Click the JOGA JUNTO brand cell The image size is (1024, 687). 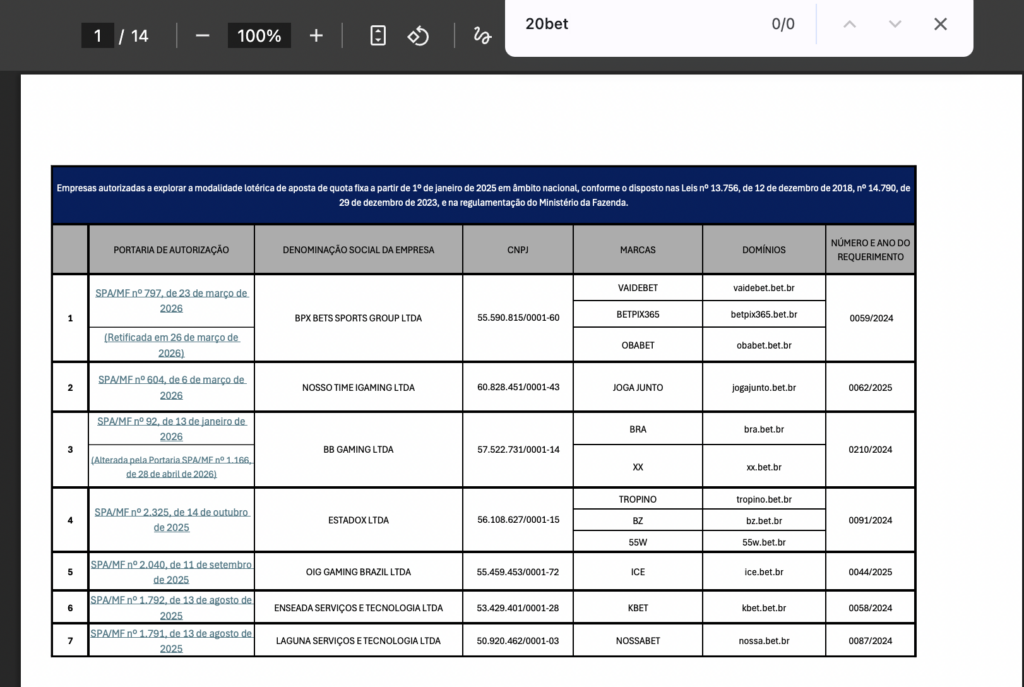click(x=637, y=387)
